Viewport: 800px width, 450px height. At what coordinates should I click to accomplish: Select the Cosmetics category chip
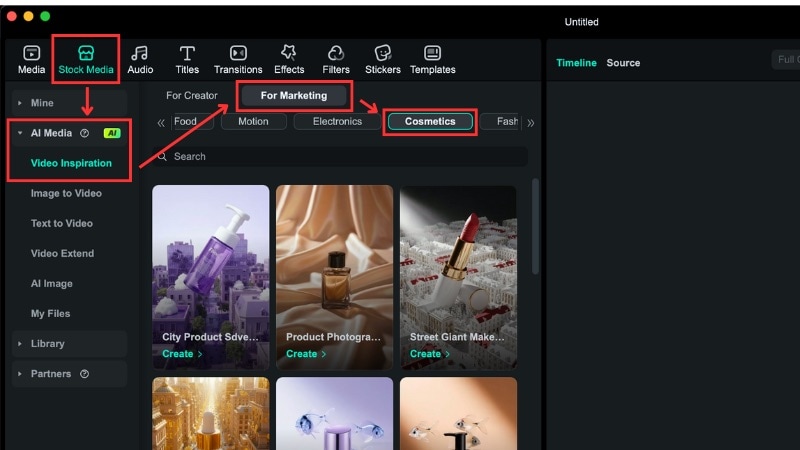(430, 121)
